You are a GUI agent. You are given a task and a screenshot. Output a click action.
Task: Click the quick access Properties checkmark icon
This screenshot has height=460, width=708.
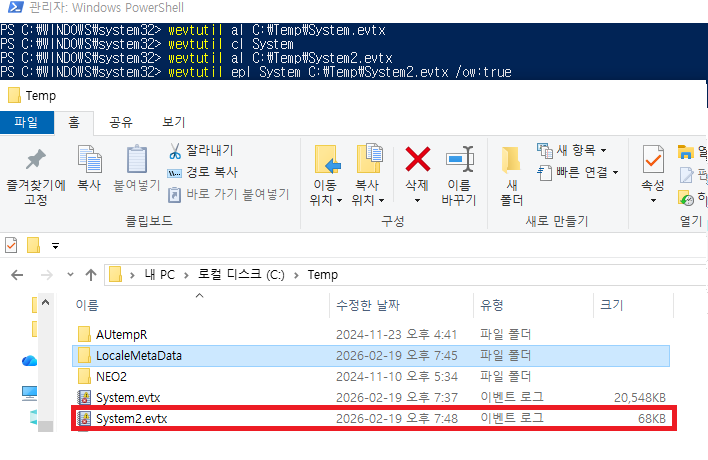point(11,245)
